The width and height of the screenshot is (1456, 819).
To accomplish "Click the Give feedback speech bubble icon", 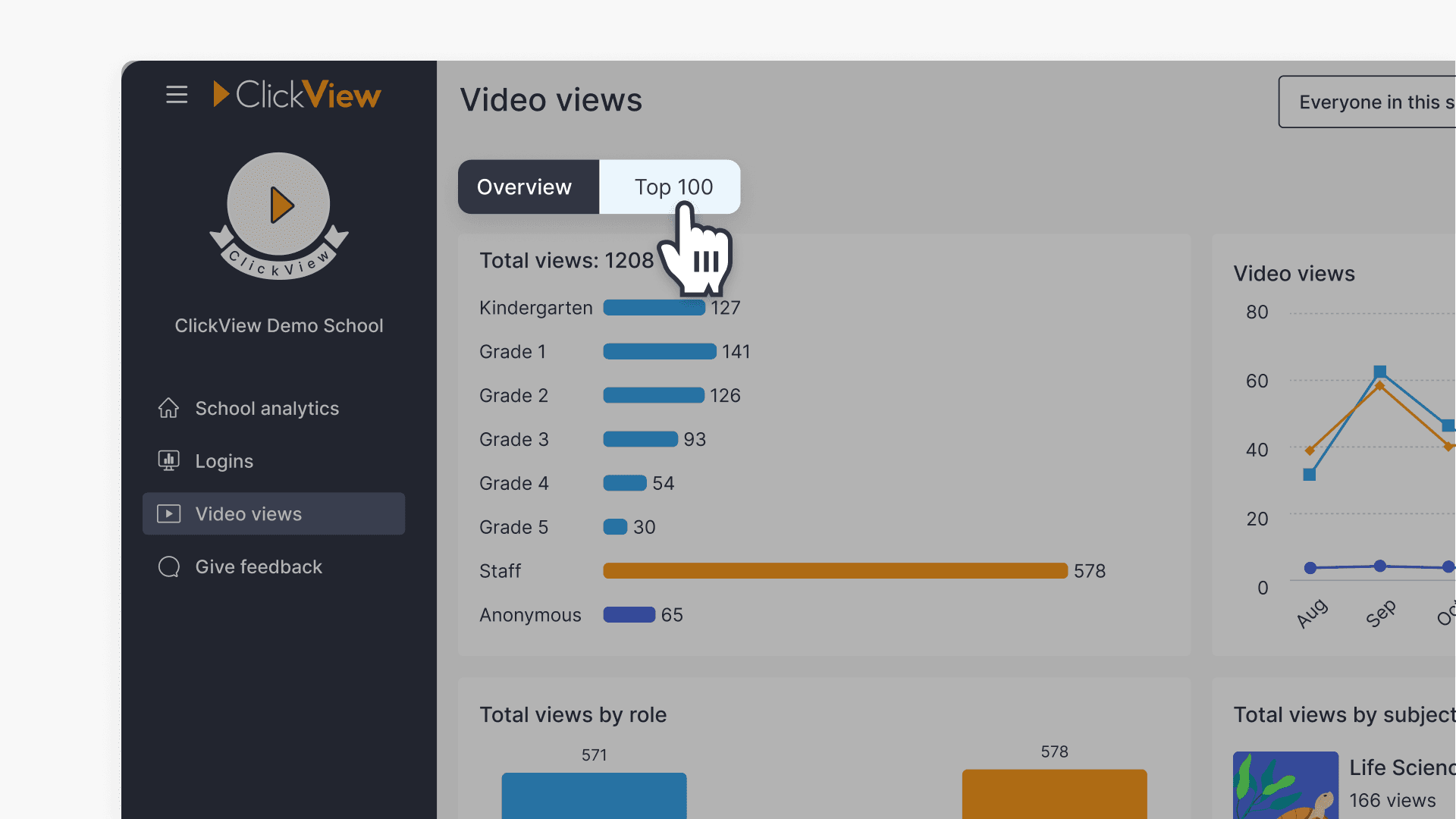I will tap(168, 567).
